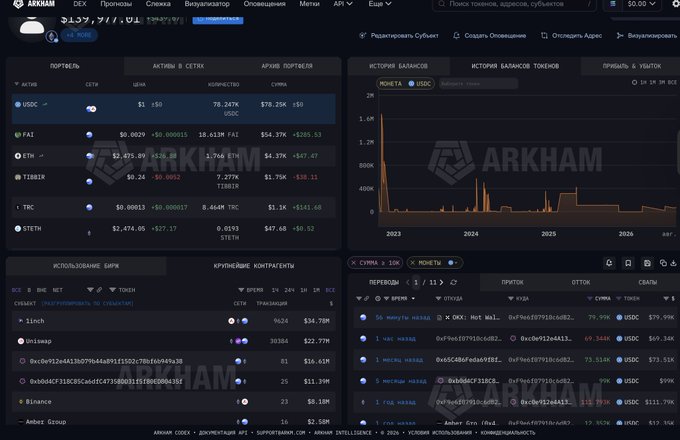Screen dimensions: 680x440
Task: Click the +4 MORE badge
Action: (x=79, y=35)
